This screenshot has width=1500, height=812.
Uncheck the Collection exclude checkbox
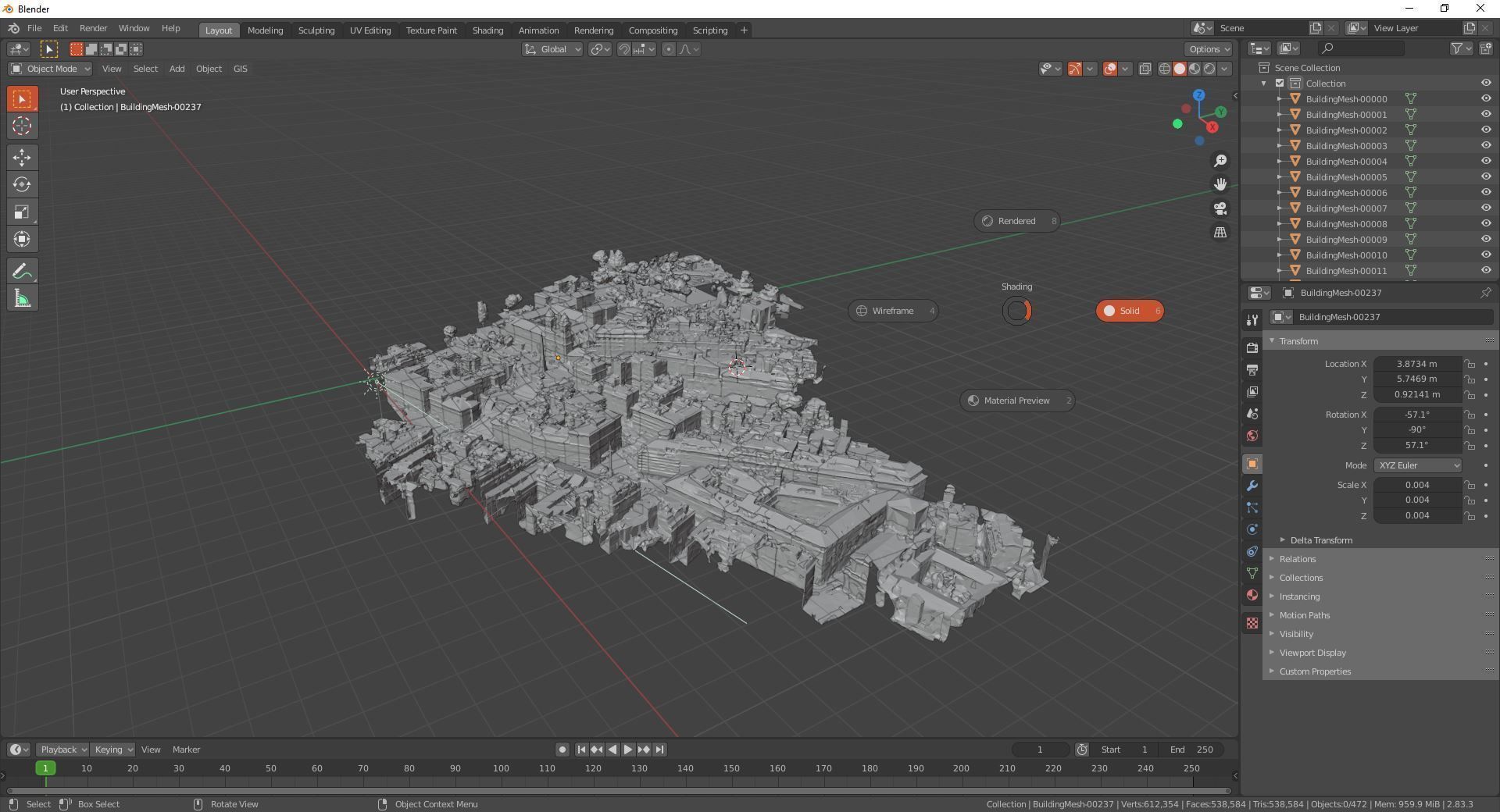click(1280, 84)
